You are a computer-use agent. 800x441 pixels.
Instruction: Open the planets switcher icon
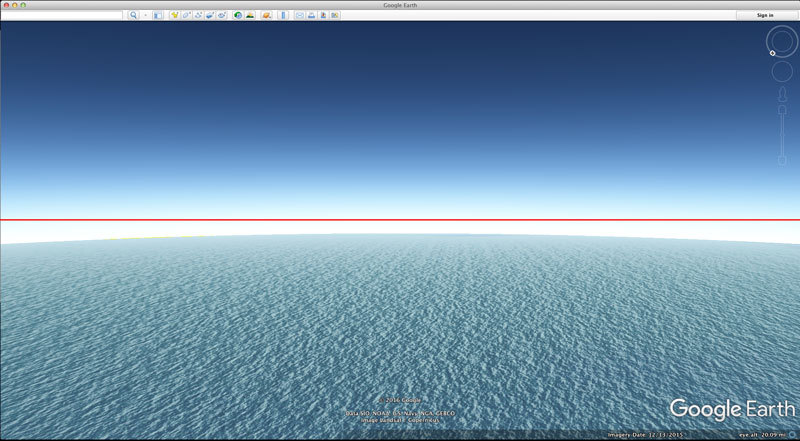[266, 15]
